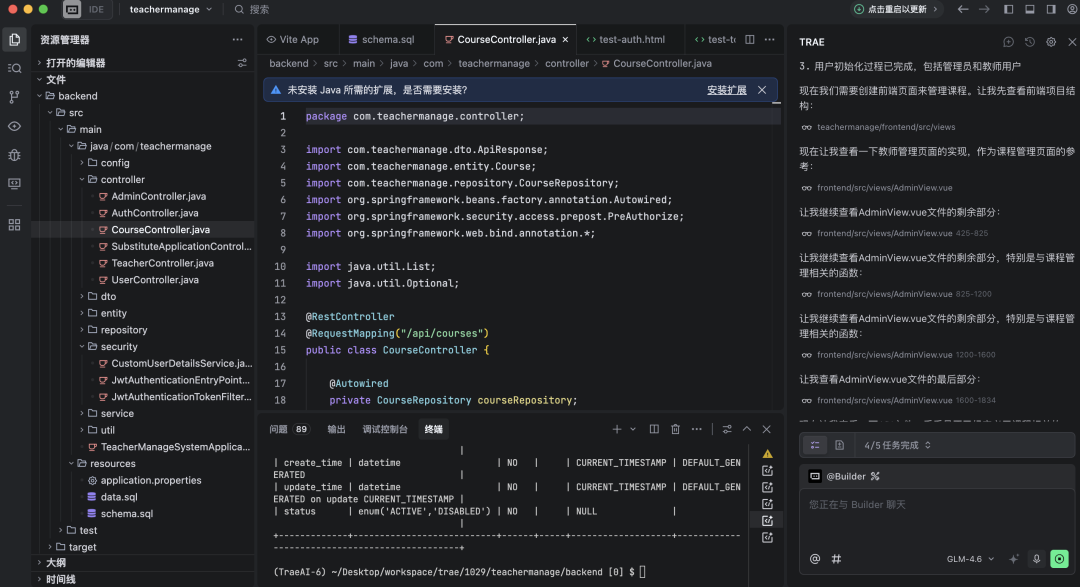
Task: Dismiss the Java extension notification
Action: [762, 90]
